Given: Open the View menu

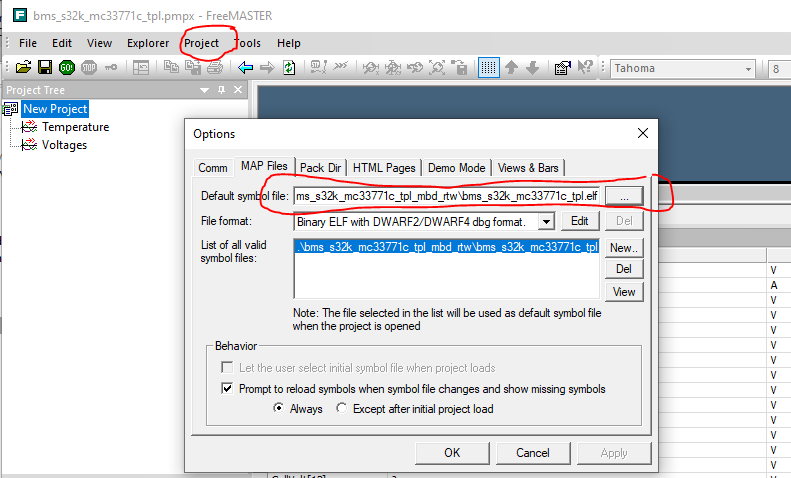Looking at the screenshot, I should pyautogui.click(x=99, y=43).
